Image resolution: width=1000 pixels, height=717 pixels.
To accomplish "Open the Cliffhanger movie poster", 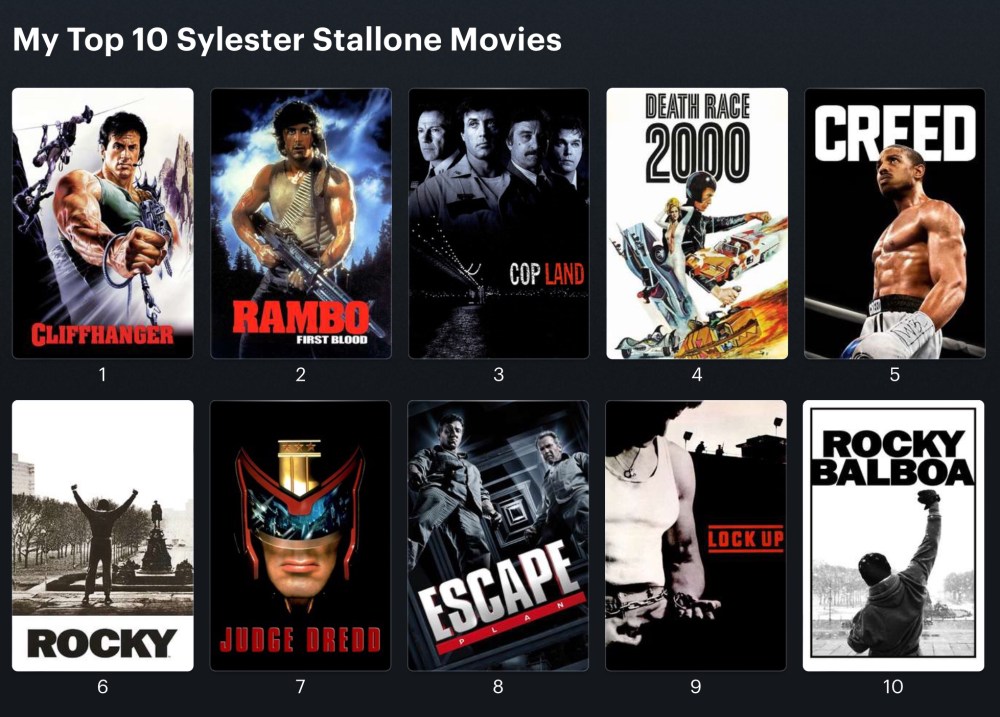I will pos(103,223).
